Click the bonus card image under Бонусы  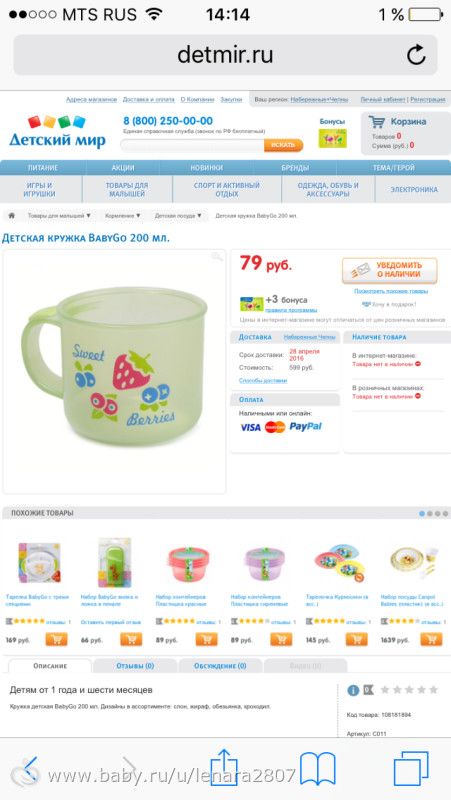pos(332,138)
